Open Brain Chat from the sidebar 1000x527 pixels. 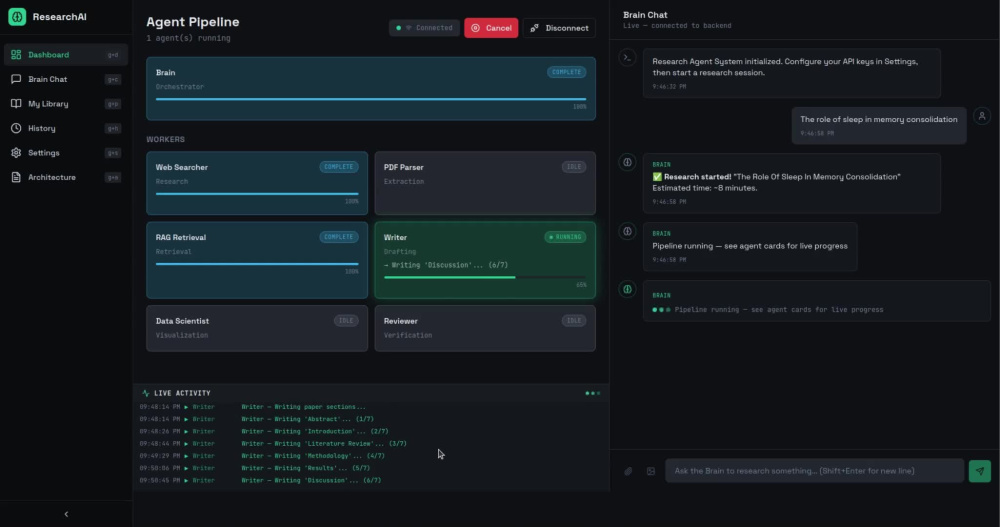tap(66, 79)
